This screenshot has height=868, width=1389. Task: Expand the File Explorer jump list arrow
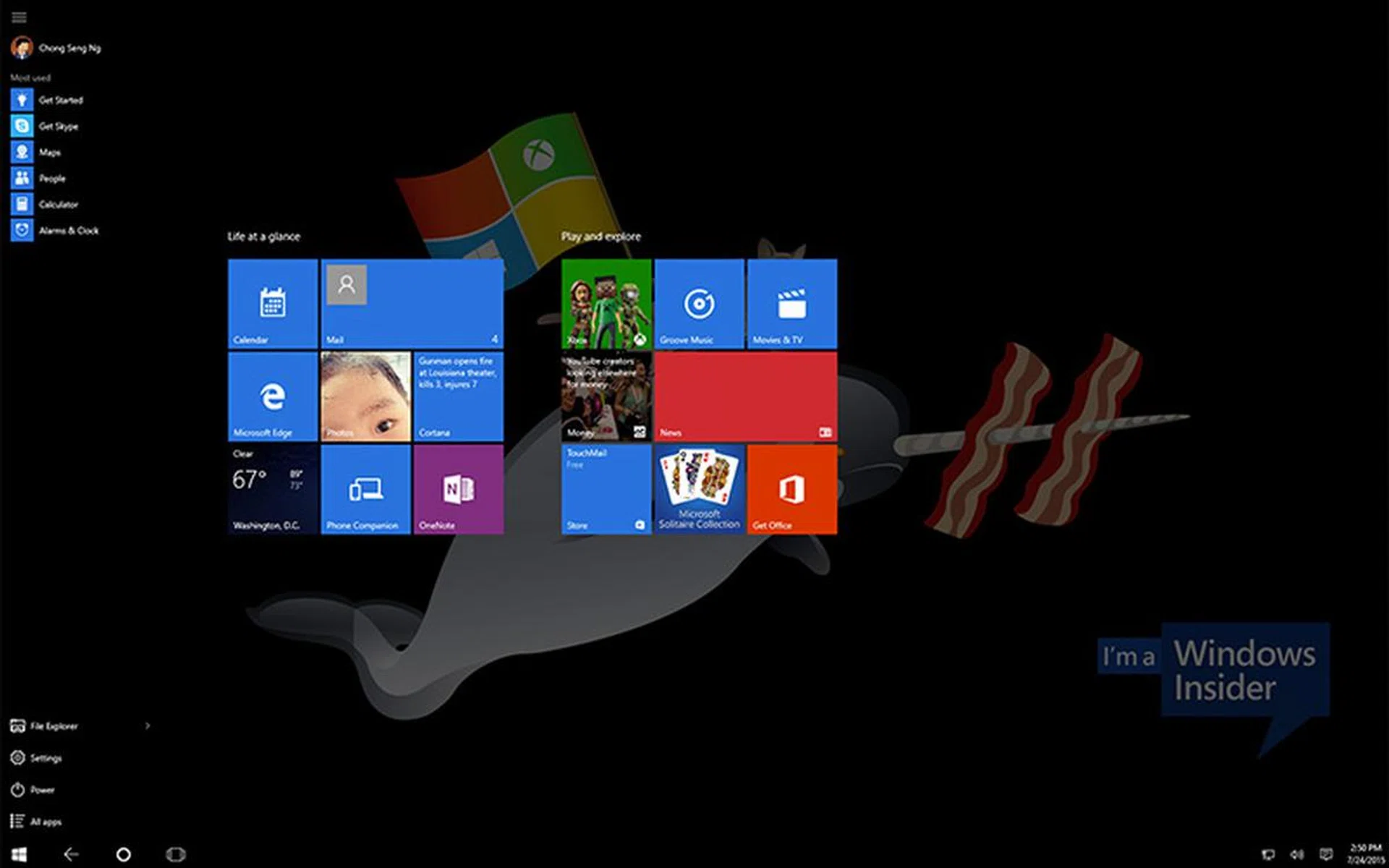coord(148,726)
